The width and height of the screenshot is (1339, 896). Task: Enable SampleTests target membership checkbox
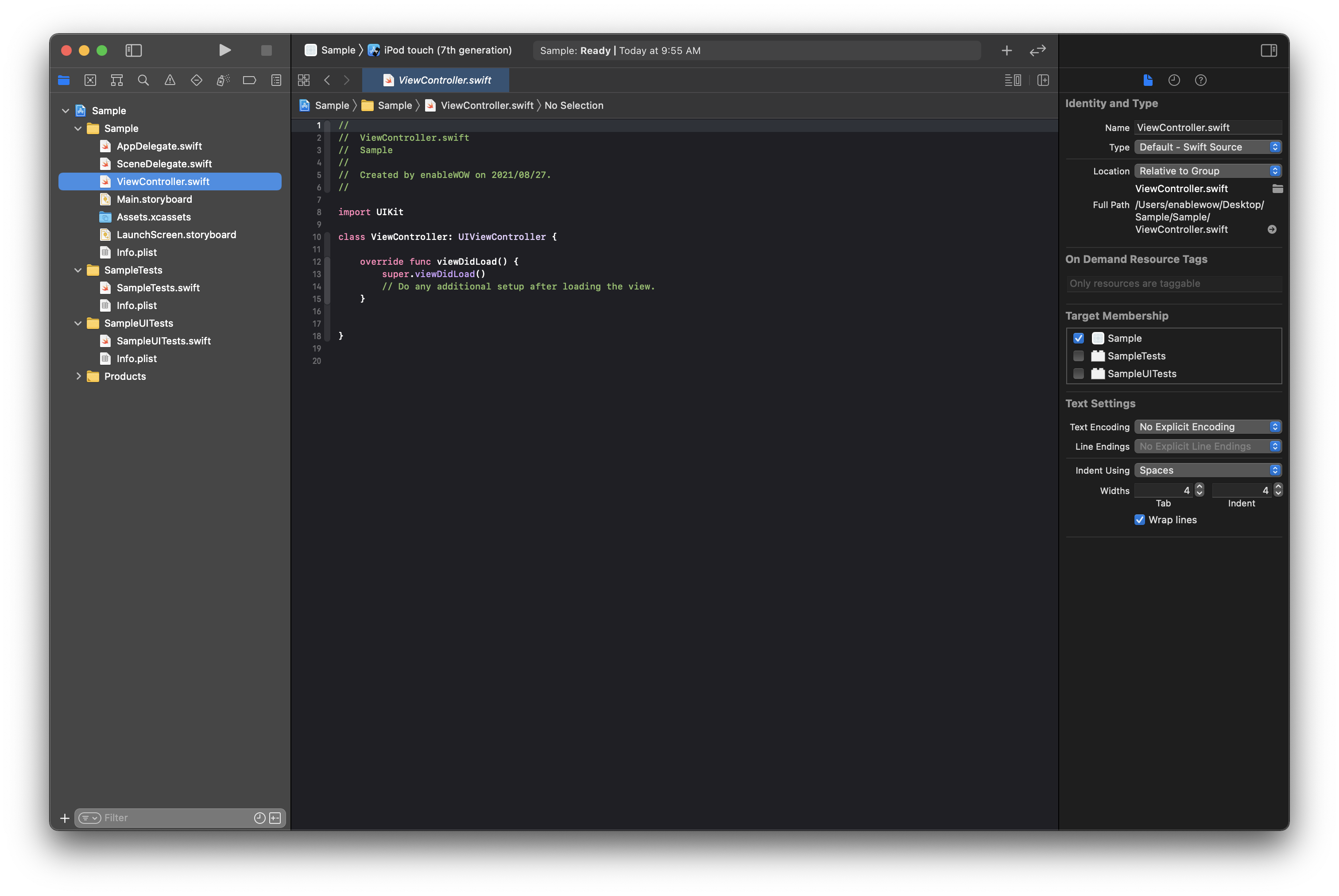coord(1078,356)
